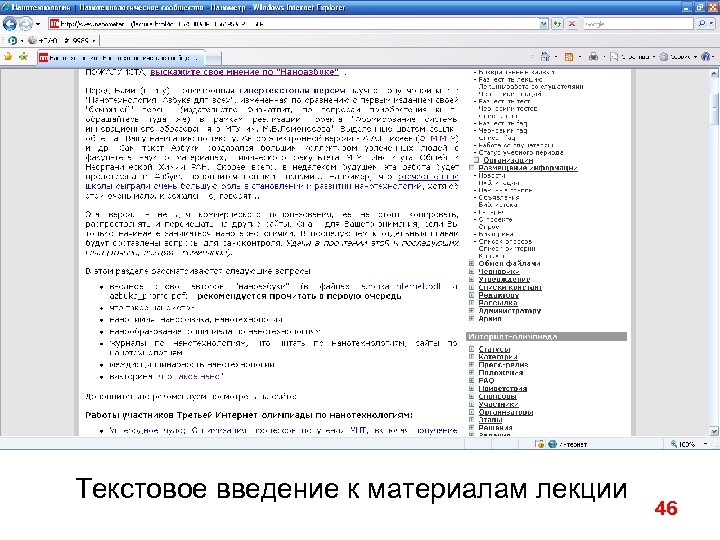Open the dropdown arrow next to feeds icon
The image size is (720, 540).
pyautogui.click(x=579, y=57)
